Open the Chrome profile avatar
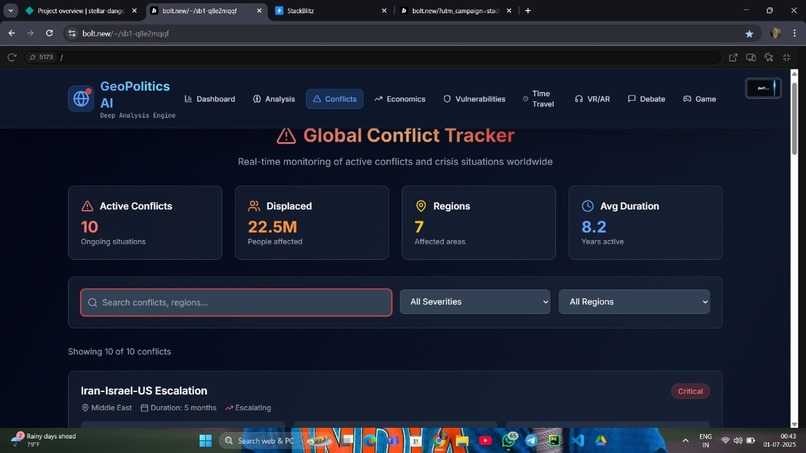 point(775,33)
